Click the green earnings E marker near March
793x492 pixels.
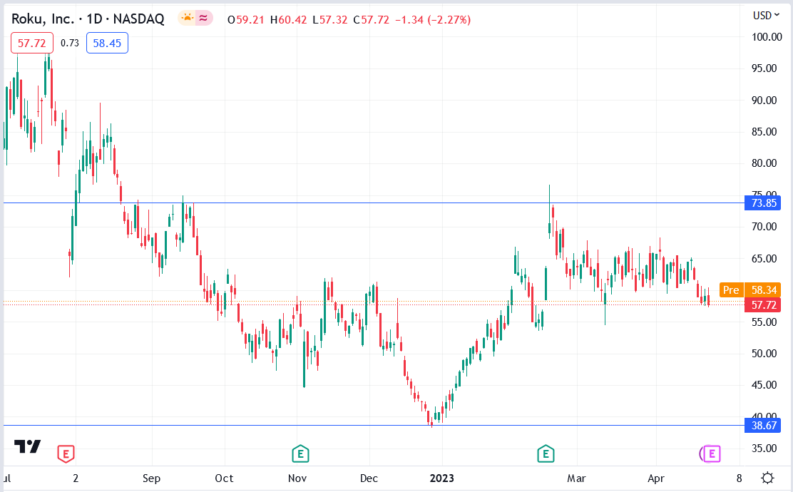[545, 454]
